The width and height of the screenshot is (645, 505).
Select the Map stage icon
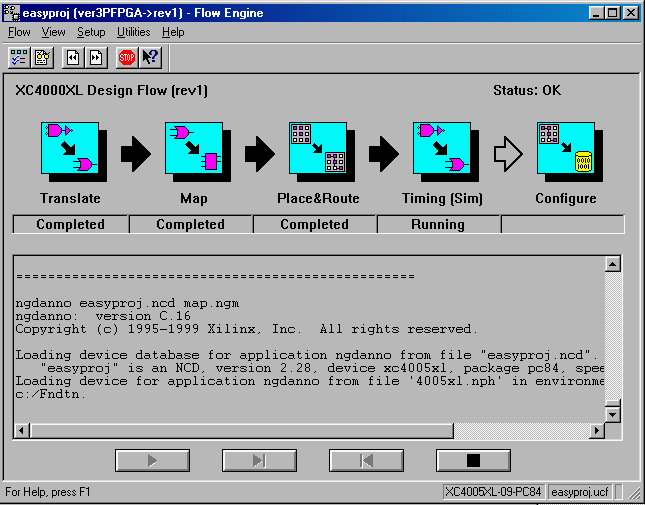point(193,149)
